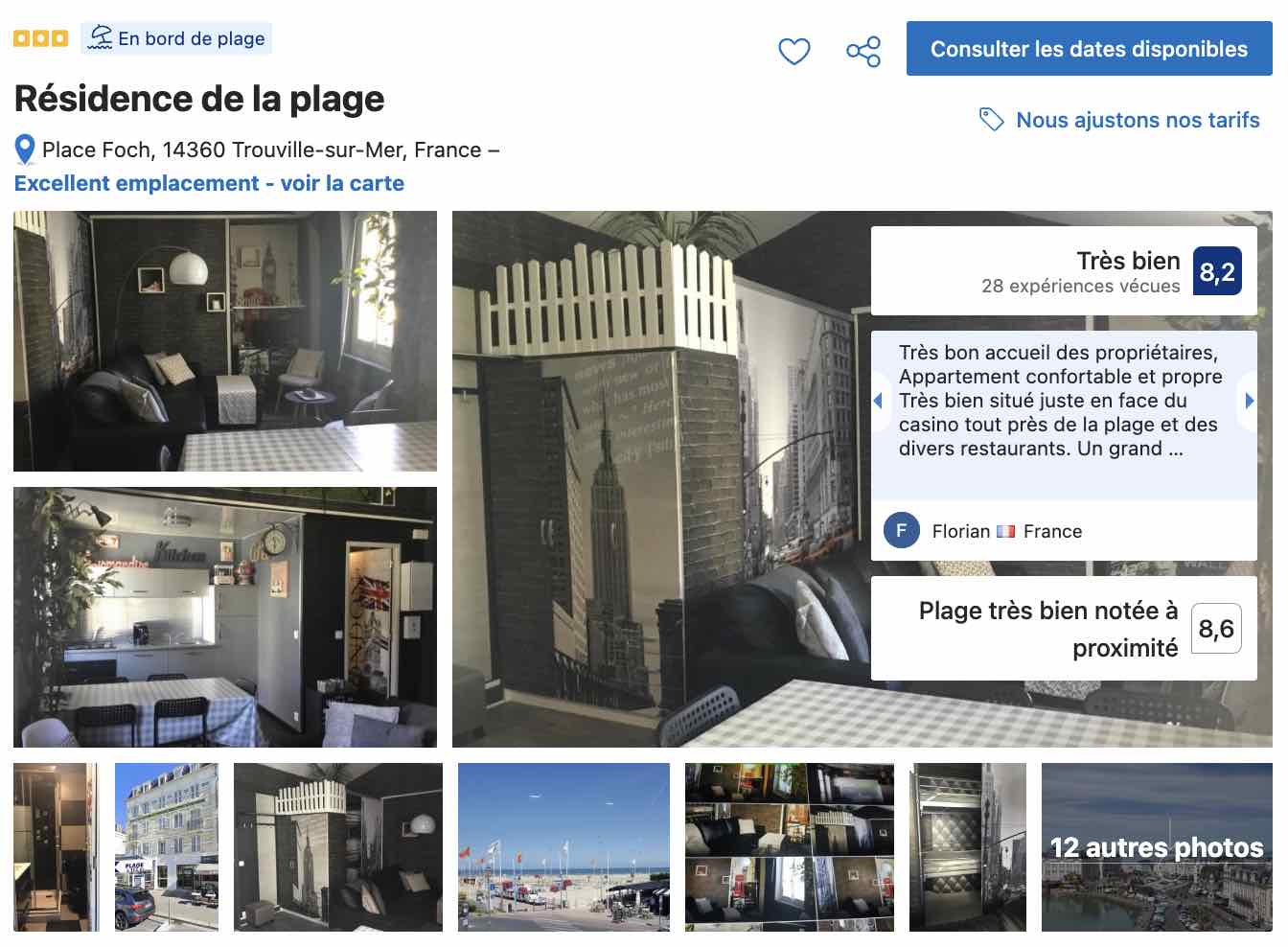Open the kitchen and dining table photo
Image resolution: width=1288 pixels, height=947 pixels.
click(225, 617)
